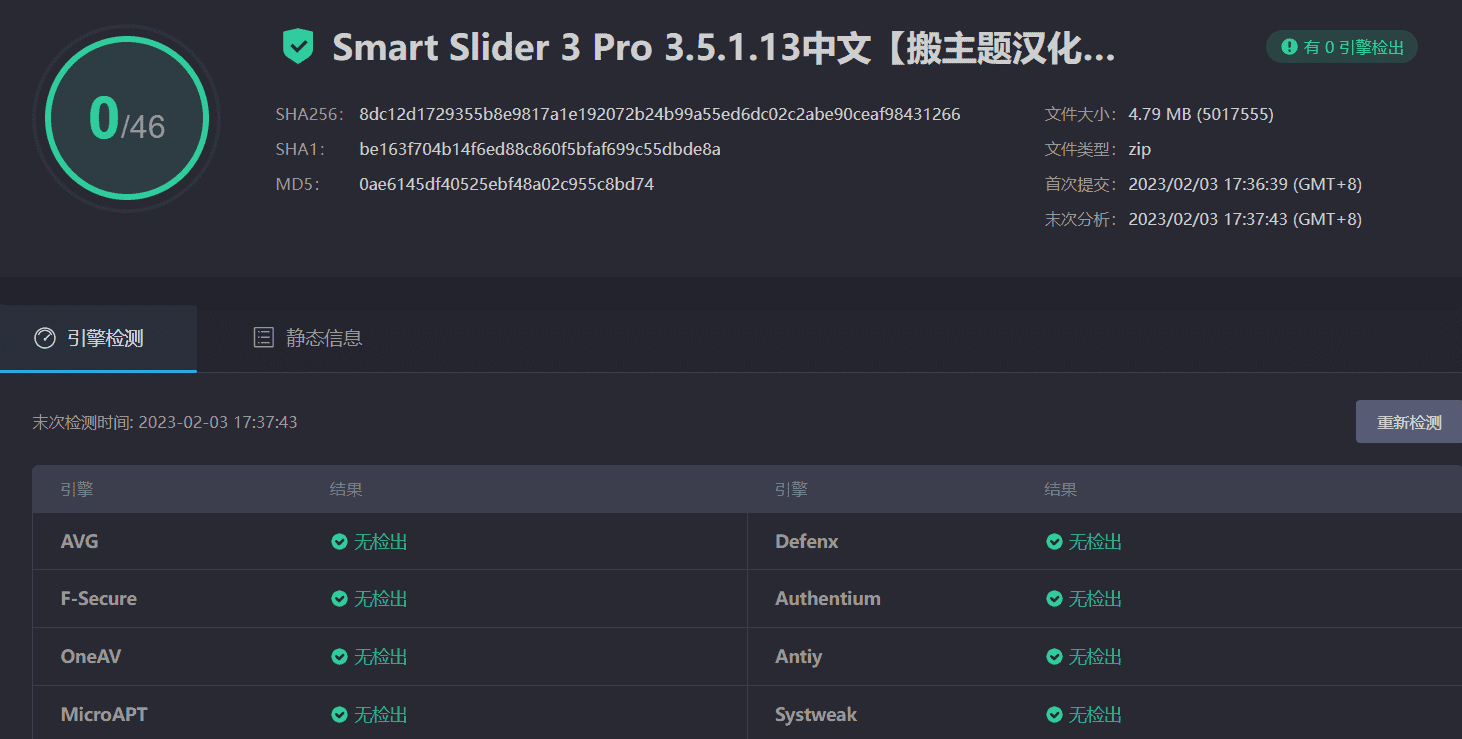Click the green check icon in MicroAPT row
The image size is (1462, 739).
[340, 715]
